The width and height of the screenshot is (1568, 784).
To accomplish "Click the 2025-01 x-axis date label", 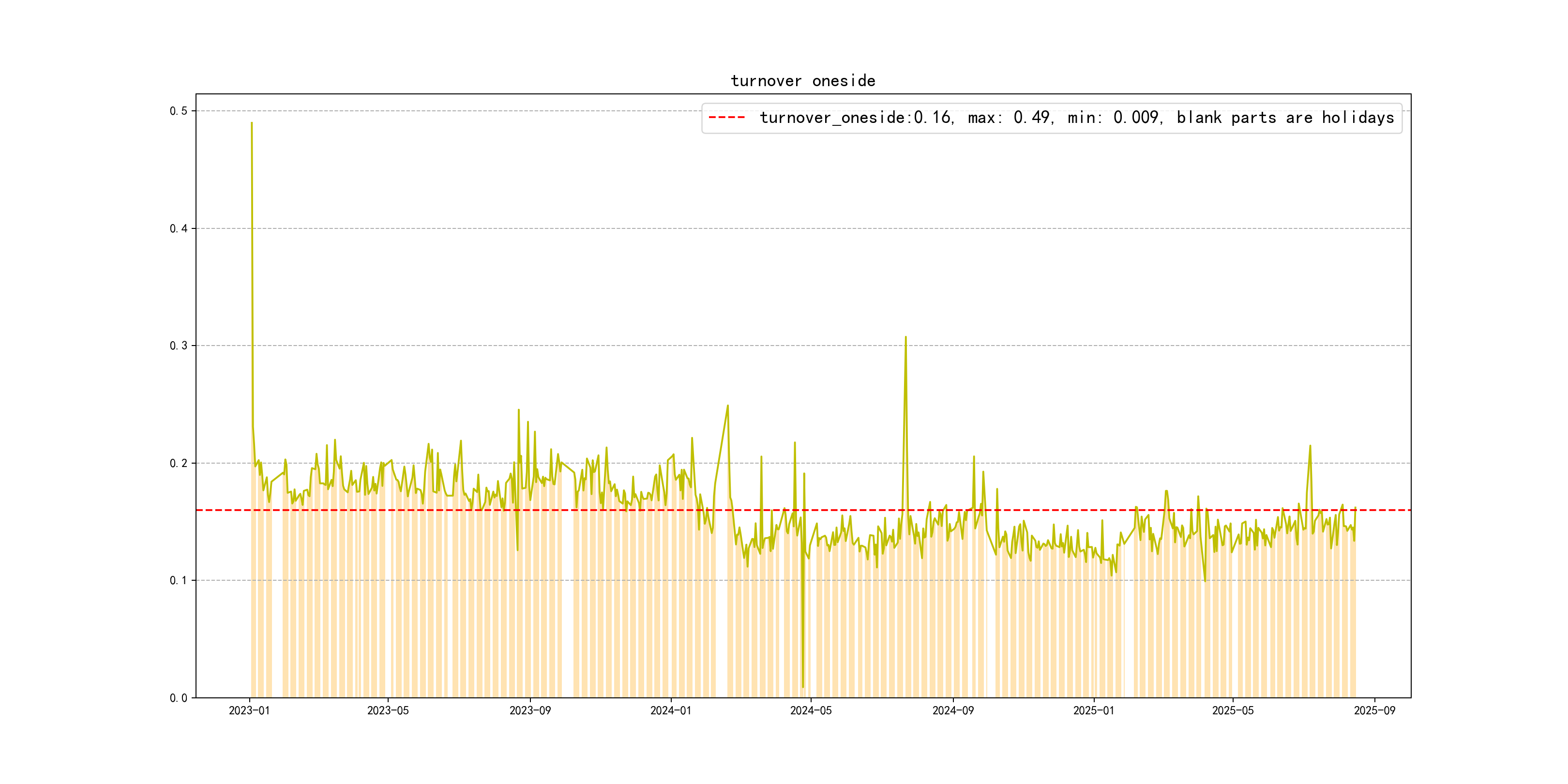I will coord(1093,710).
